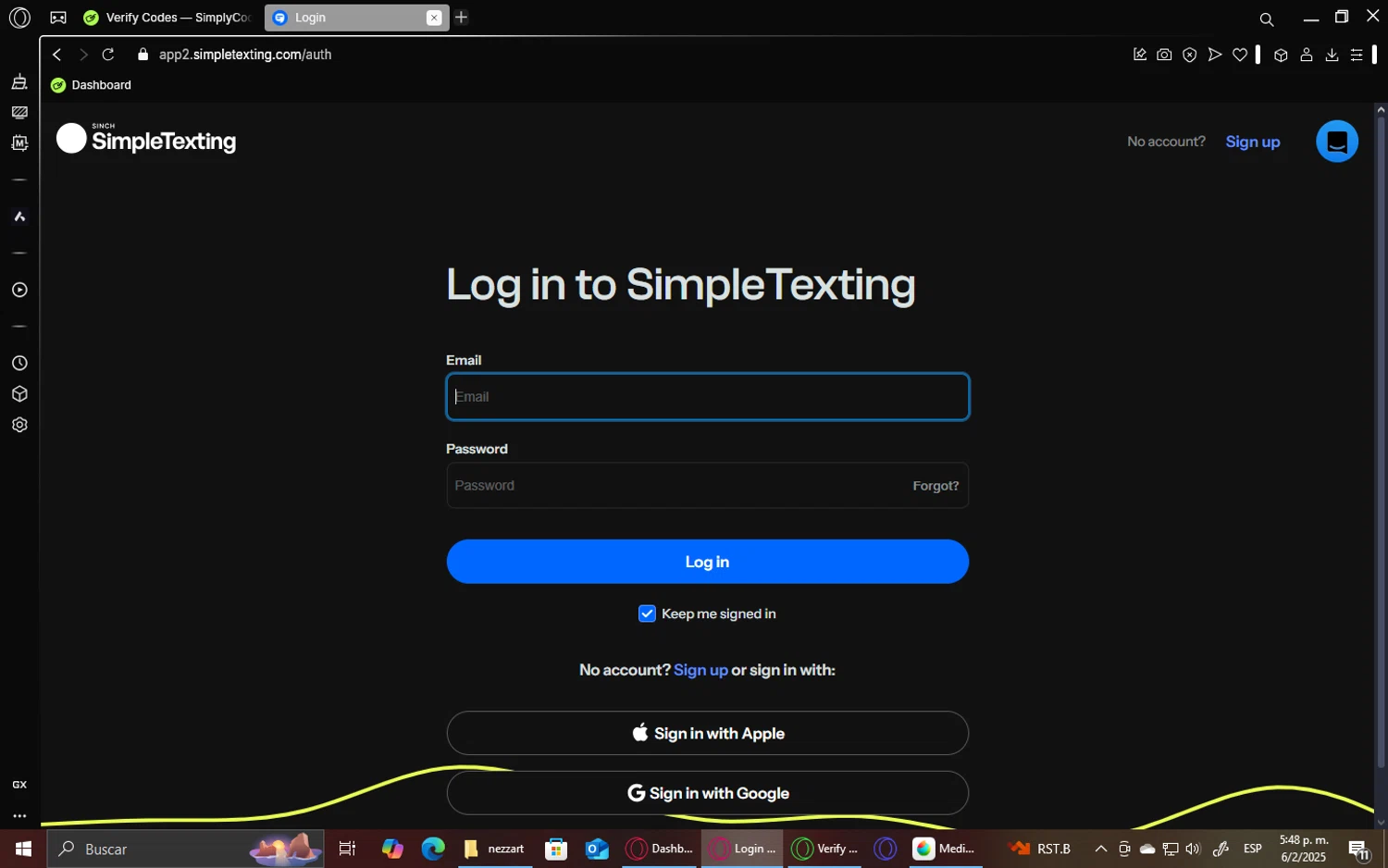This screenshot has width=1388, height=868.
Task: Close the Login tab
Action: (434, 18)
